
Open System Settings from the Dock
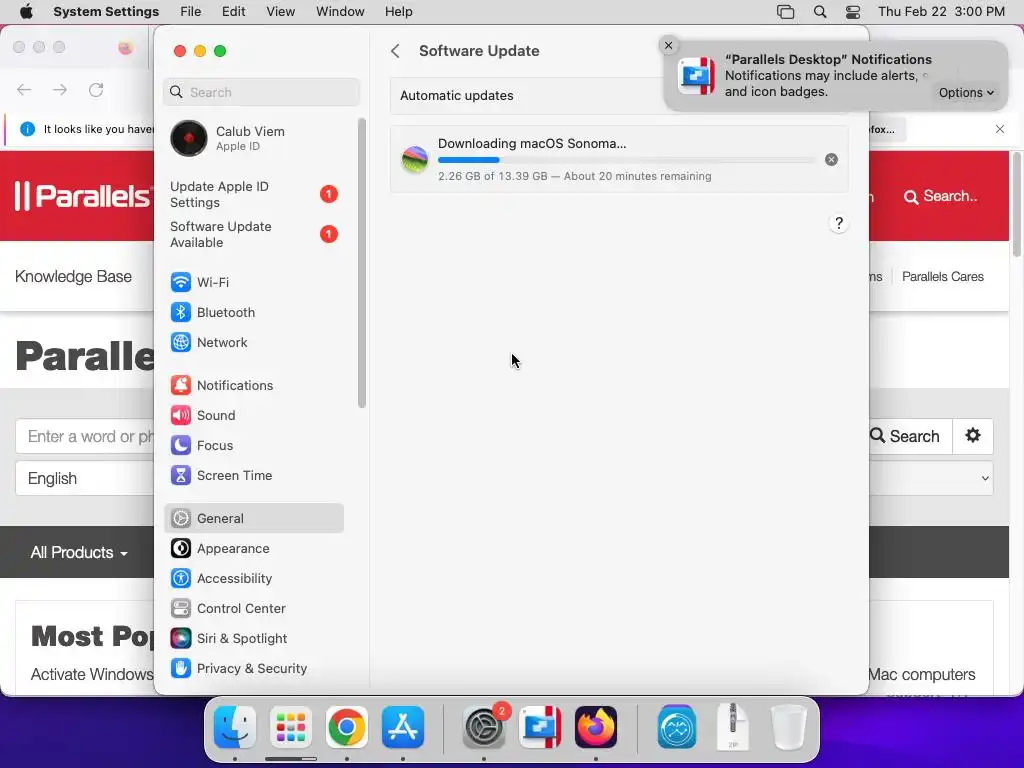click(x=484, y=727)
